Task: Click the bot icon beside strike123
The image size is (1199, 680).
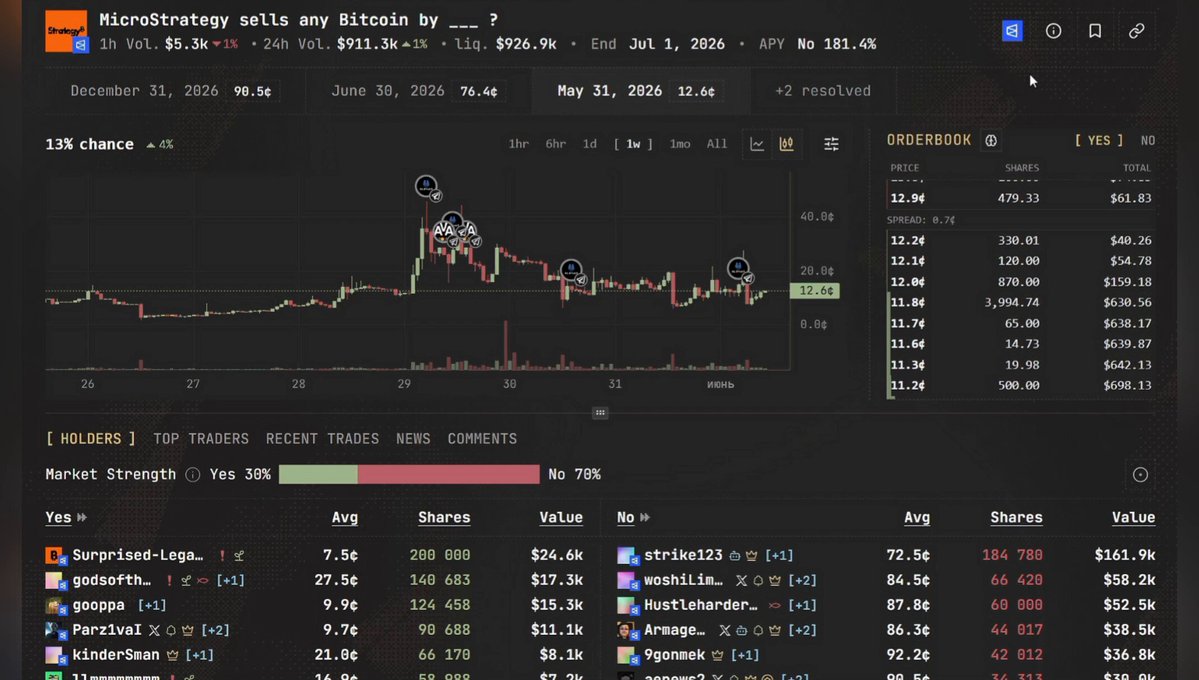Action: (734, 555)
